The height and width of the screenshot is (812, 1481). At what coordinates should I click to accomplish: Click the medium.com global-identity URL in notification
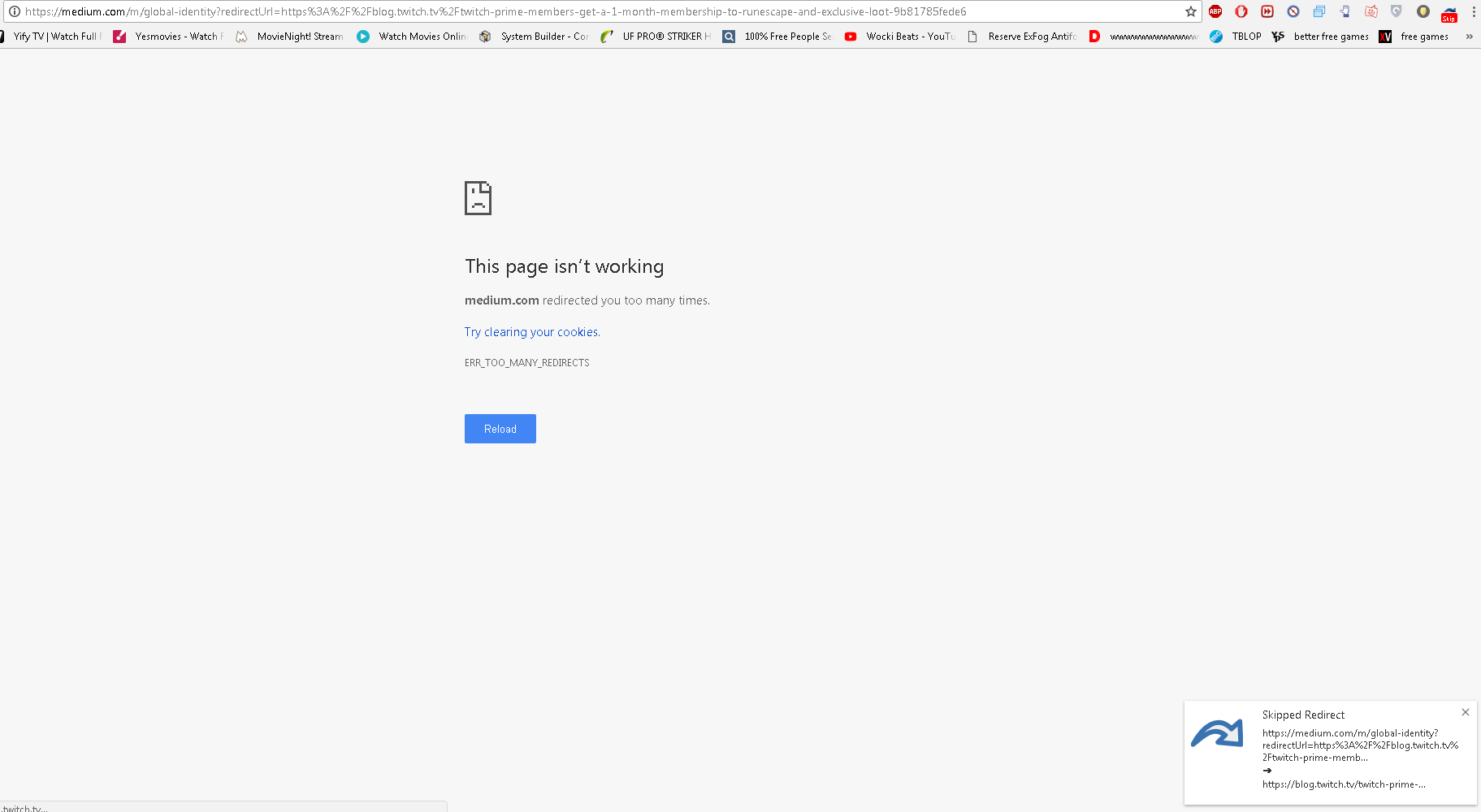click(1360, 745)
